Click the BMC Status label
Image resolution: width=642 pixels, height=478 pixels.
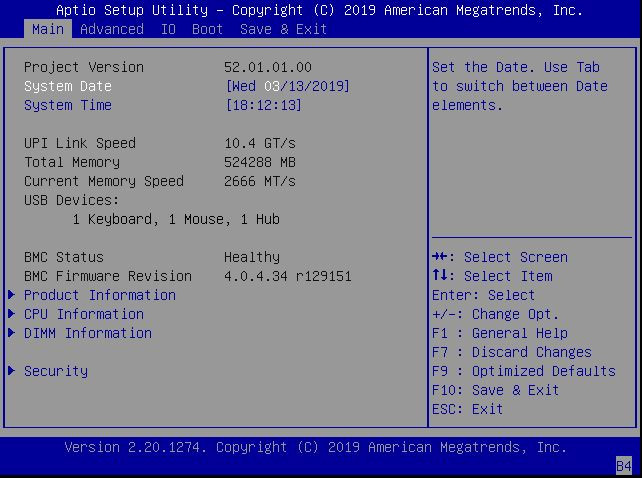(64, 257)
